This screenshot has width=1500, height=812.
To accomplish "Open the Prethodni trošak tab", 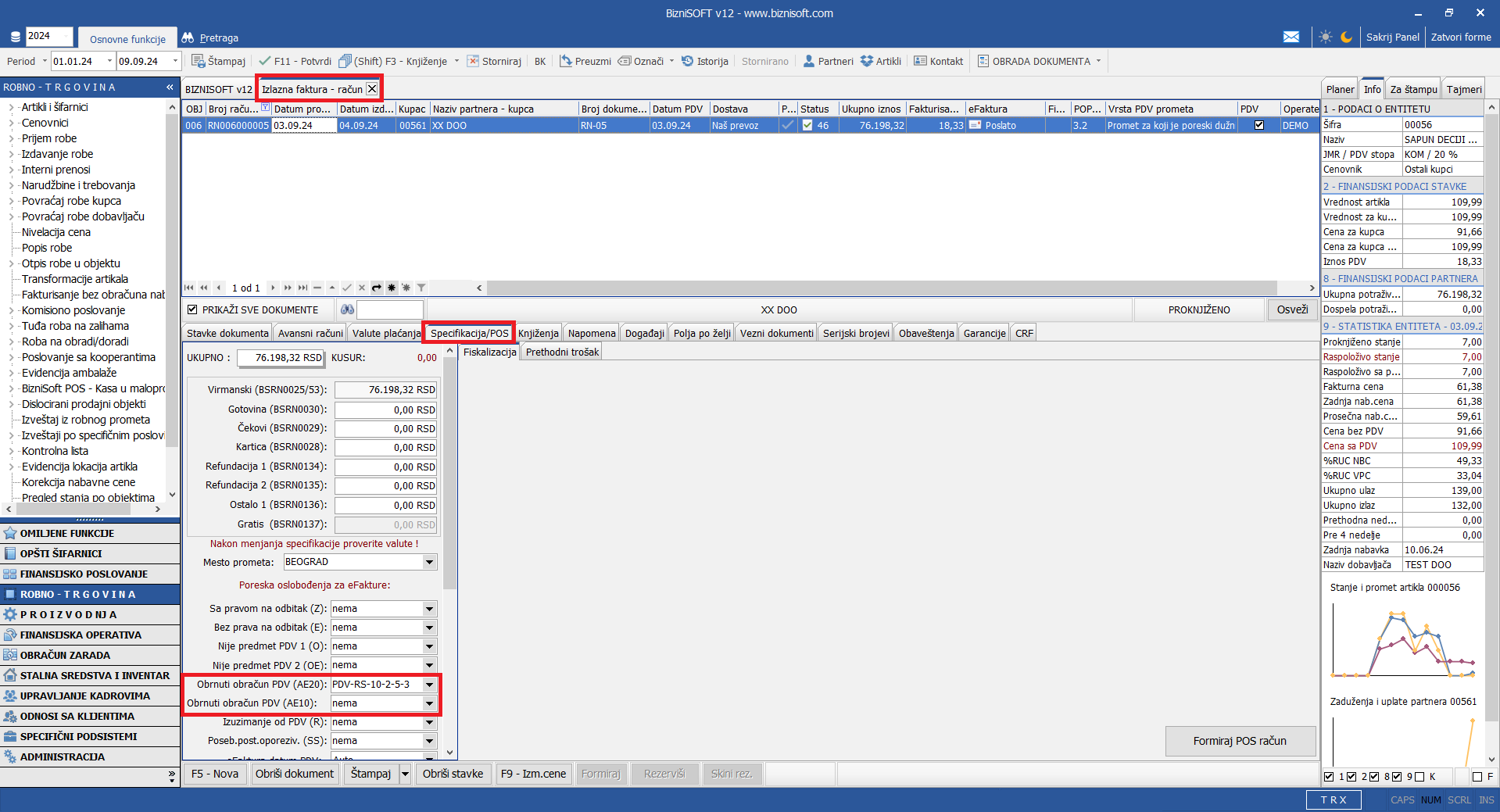I will click(562, 352).
